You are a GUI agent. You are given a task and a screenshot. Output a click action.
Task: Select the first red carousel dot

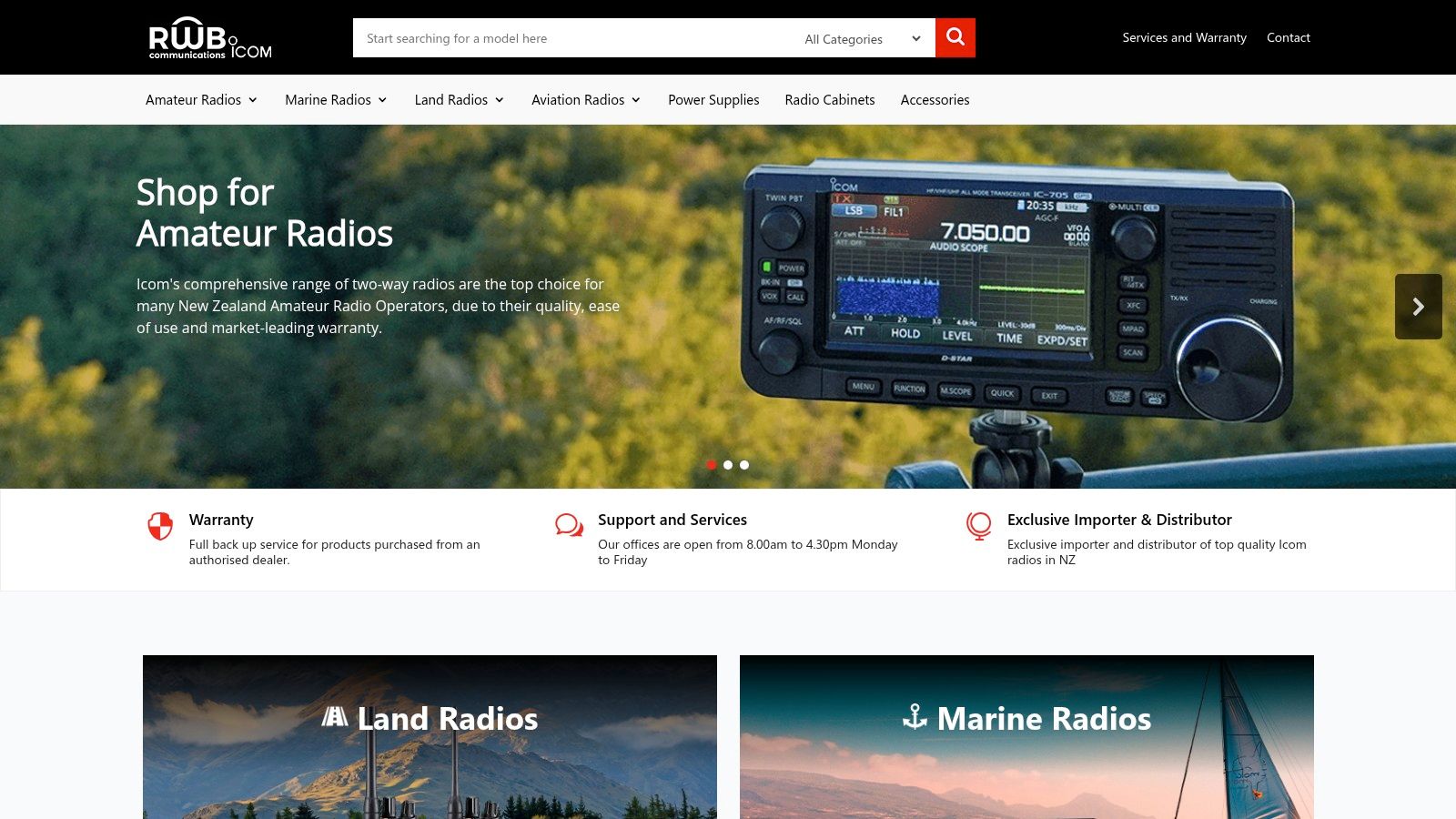[x=712, y=465]
